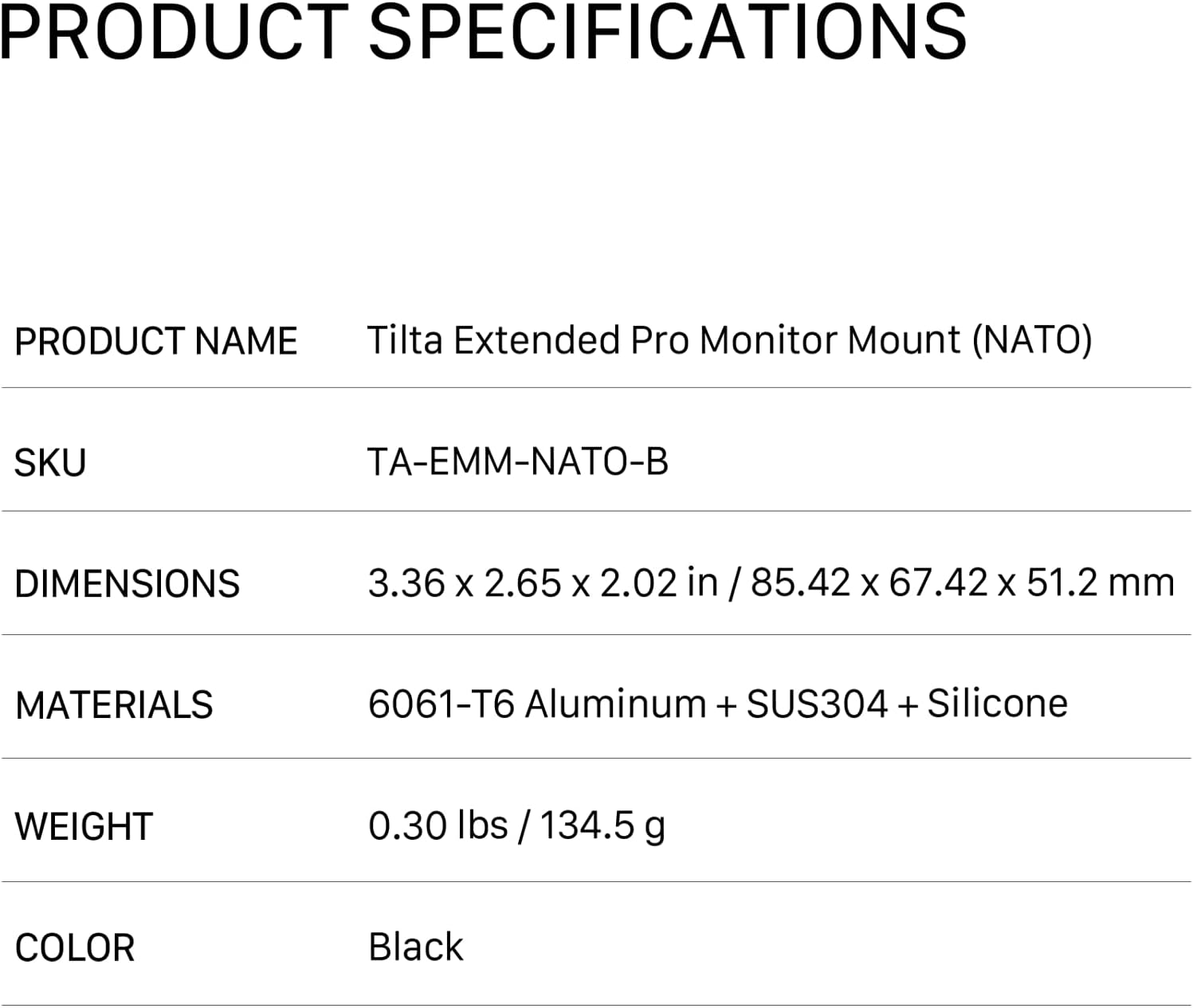The height and width of the screenshot is (1008, 1193).
Task: Click the 6061-T6 Aluminum material text
Action: pyautogui.click(x=537, y=704)
